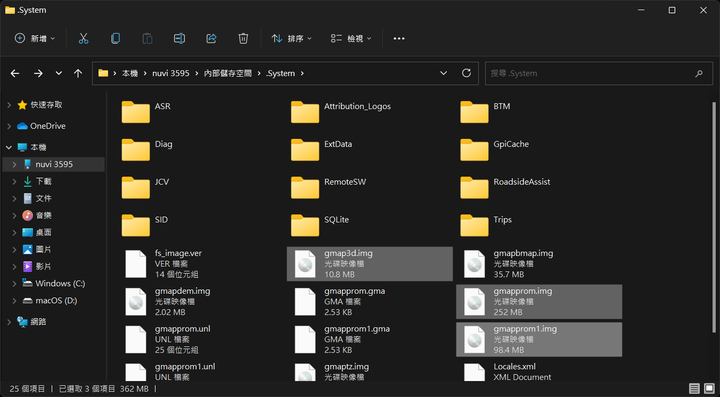
Task: Click the Share icon in toolbar
Action: pos(211,39)
